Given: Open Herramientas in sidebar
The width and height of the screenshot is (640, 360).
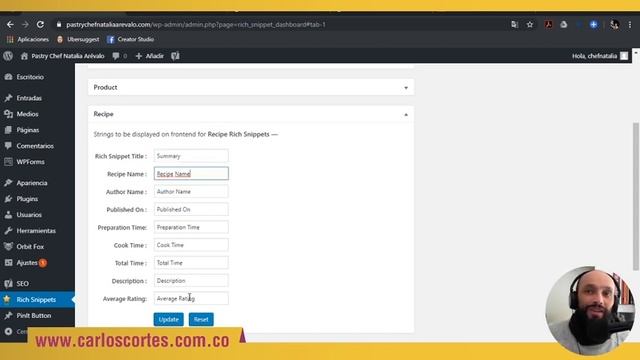Looking at the screenshot, I should pyautogui.click(x=37, y=231).
